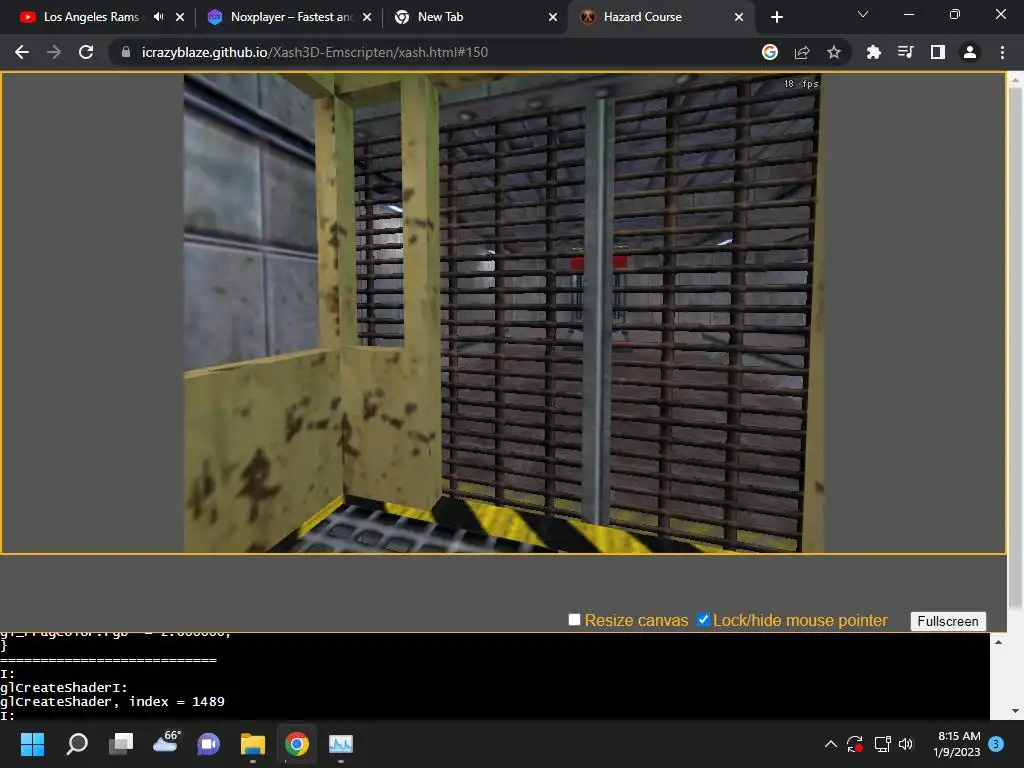
Task: Open the weather widget showing 66°
Action: point(166,743)
